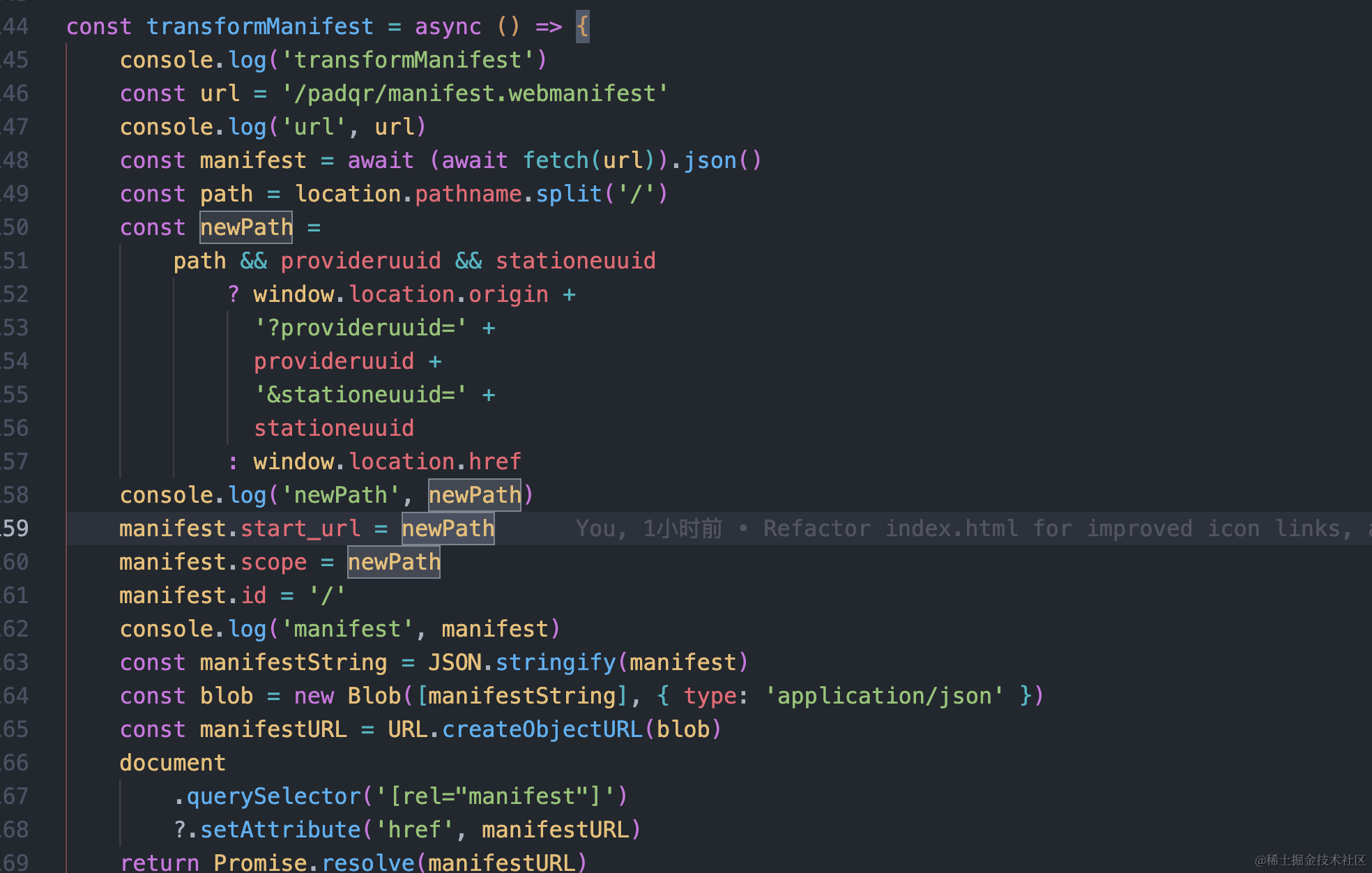Click pathname property on line 49
Screen dimensions: 1372x873
(x=468, y=194)
